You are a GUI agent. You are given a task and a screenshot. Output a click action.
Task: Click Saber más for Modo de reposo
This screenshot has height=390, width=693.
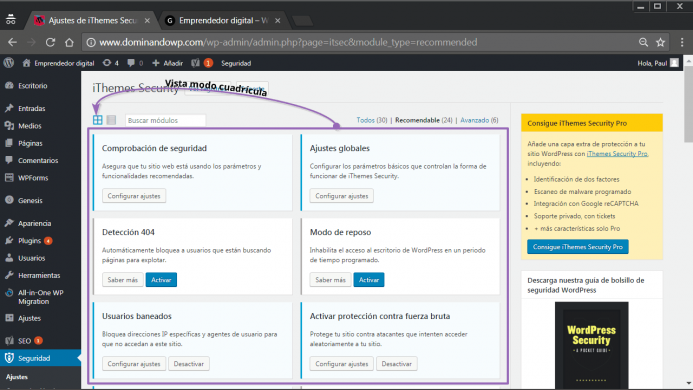click(x=330, y=280)
